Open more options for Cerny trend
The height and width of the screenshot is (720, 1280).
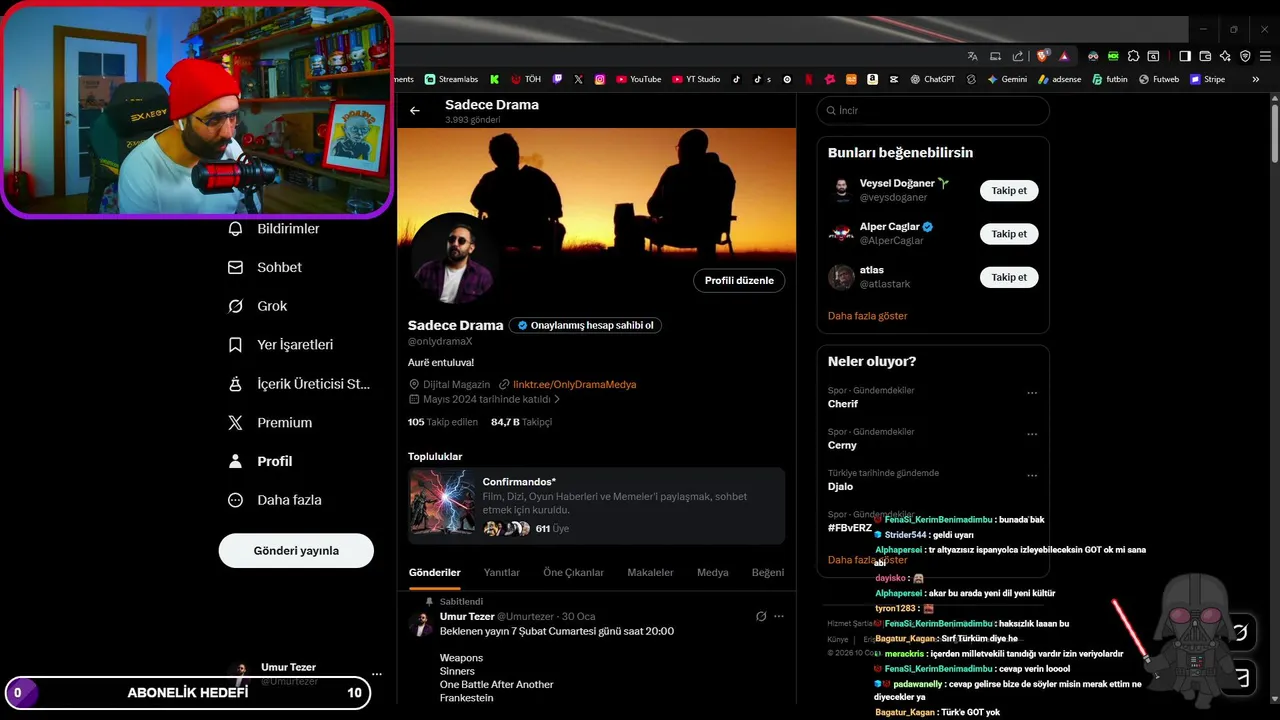1032,434
